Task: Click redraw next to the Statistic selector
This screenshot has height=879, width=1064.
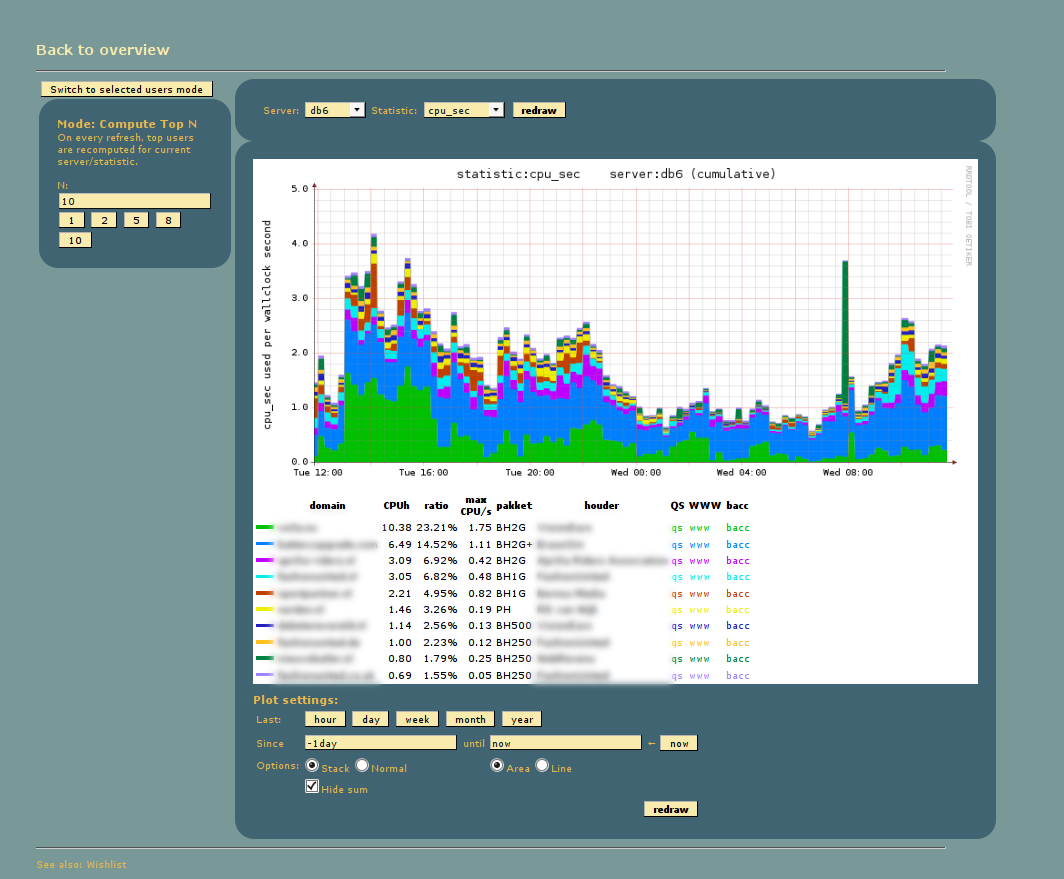Action: (x=538, y=110)
